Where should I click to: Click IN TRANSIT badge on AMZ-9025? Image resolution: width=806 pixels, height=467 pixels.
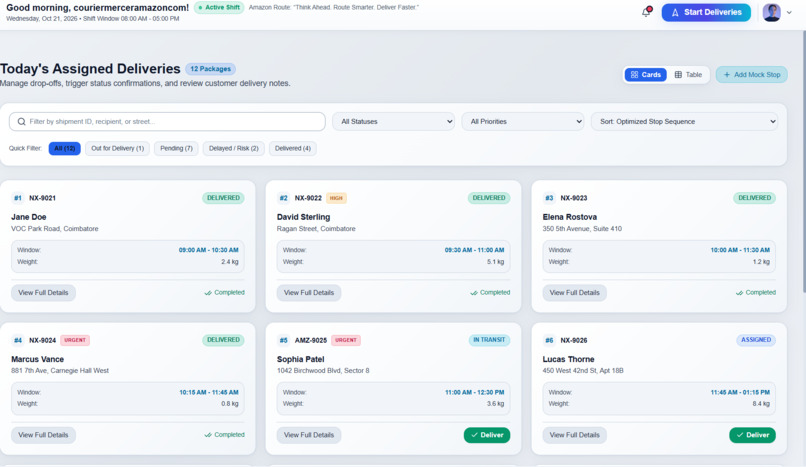tap(489, 340)
